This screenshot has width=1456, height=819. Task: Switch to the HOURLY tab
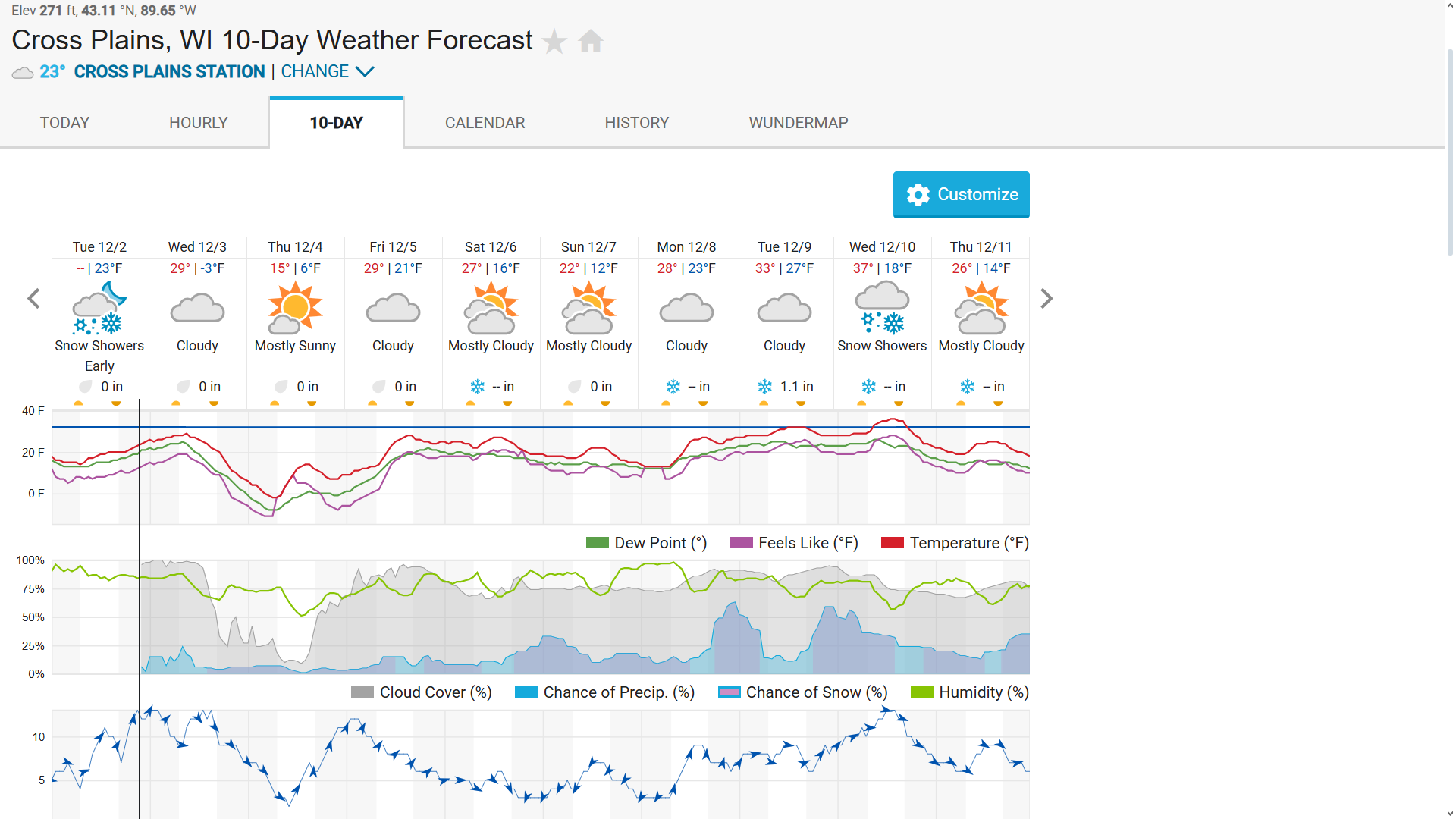(198, 123)
